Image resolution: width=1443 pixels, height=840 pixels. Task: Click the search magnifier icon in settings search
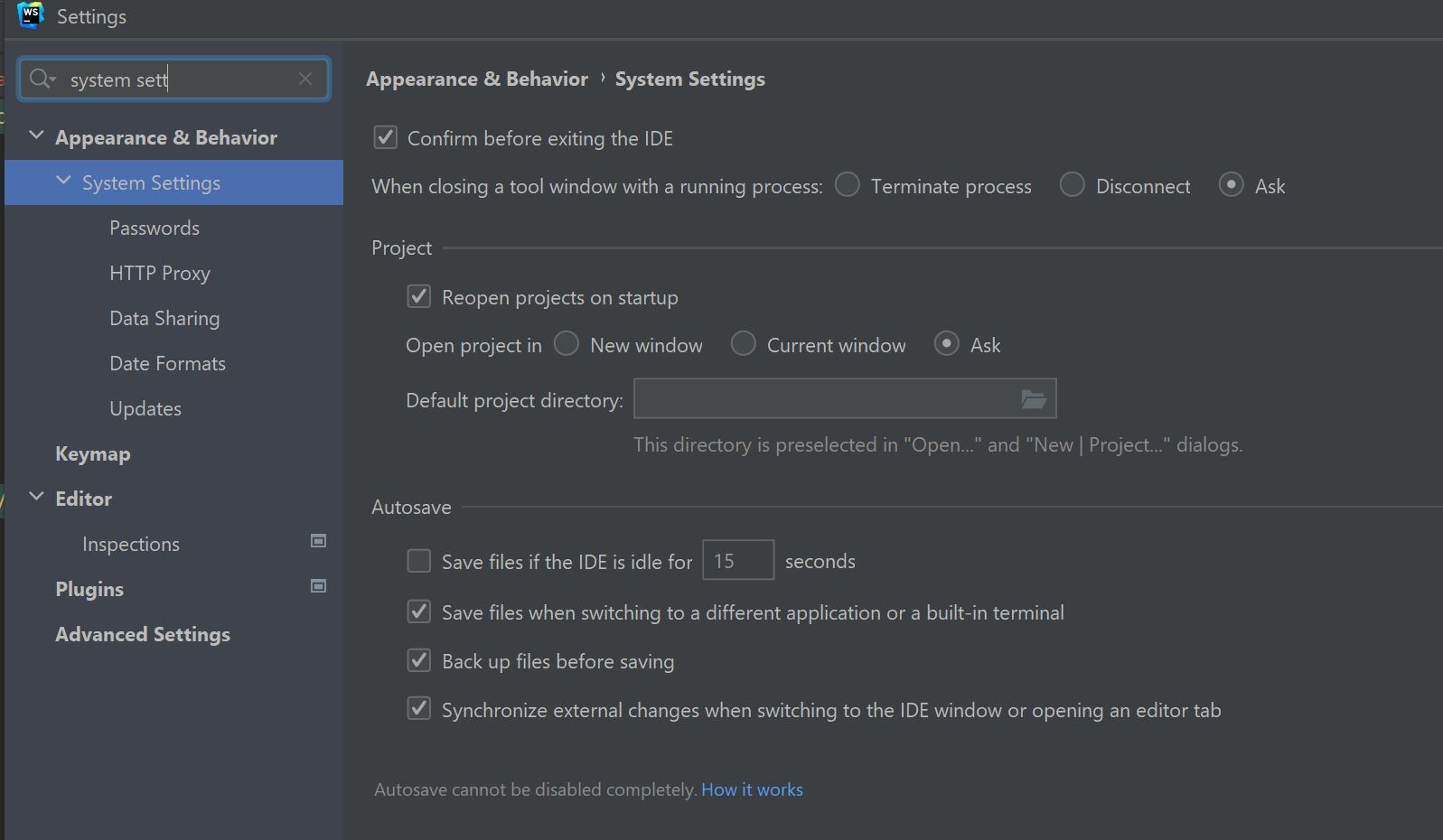tap(41, 79)
